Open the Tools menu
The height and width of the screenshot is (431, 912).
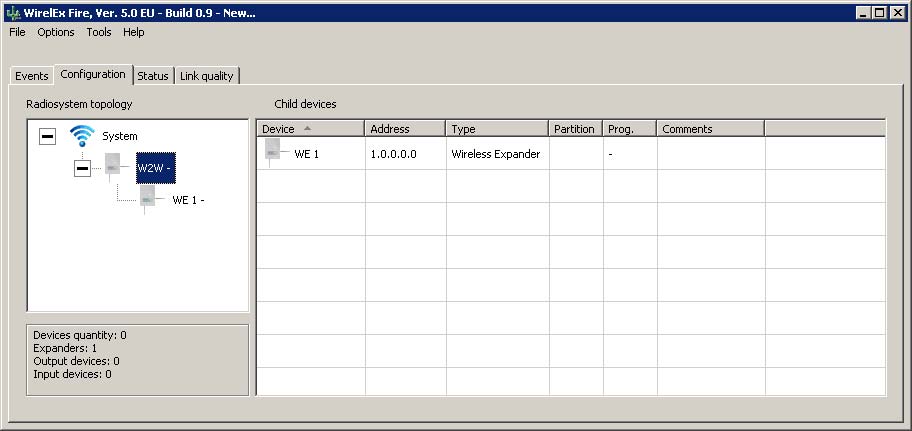tap(99, 32)
